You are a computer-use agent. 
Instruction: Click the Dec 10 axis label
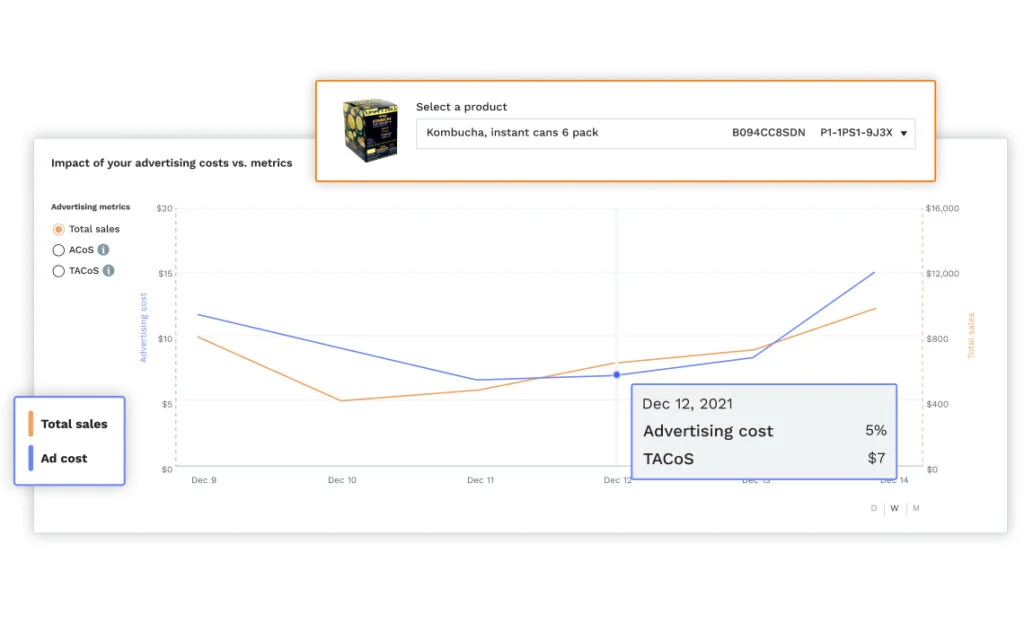342,480
